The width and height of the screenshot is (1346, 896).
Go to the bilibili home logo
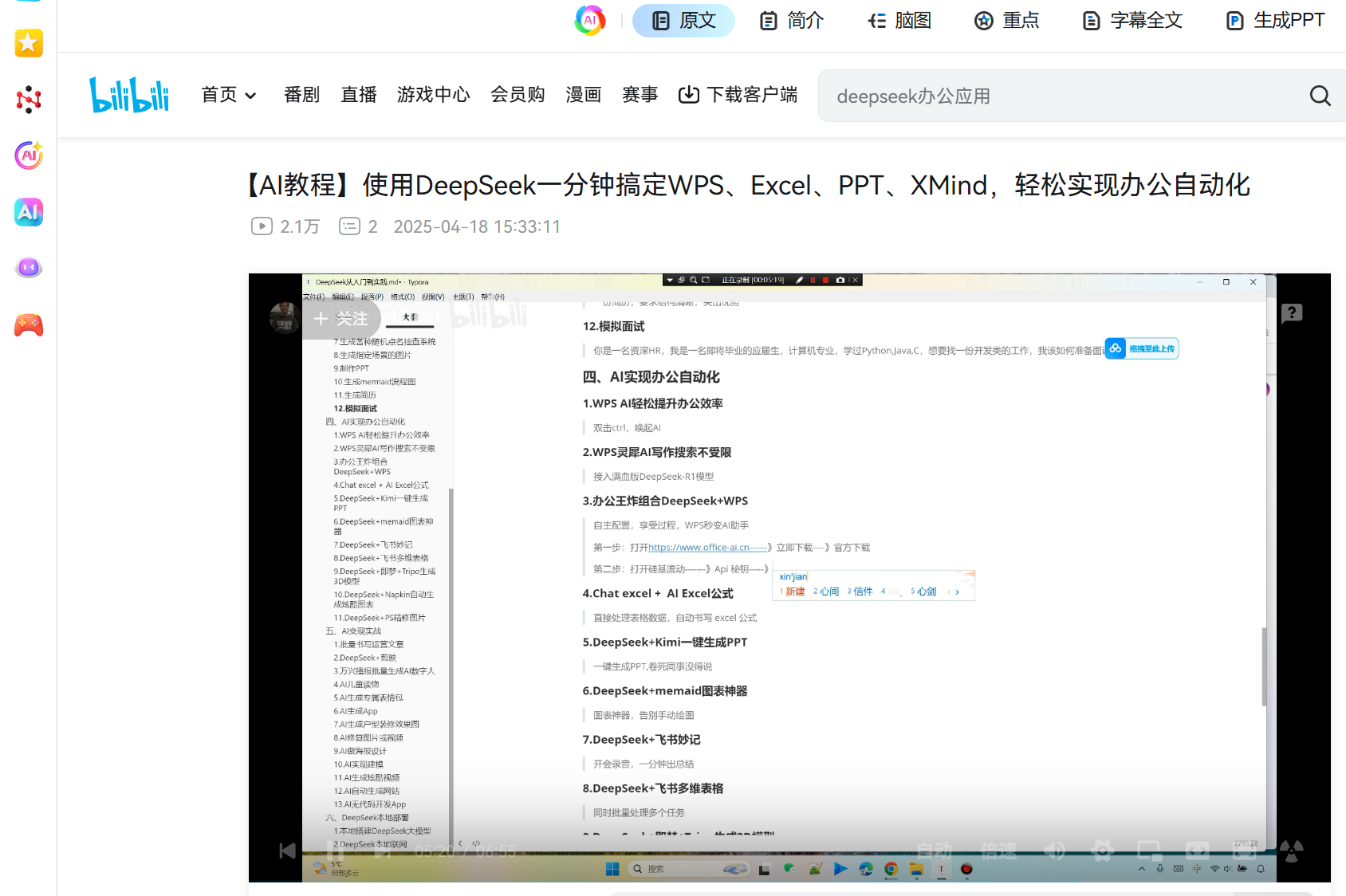click(x=129, y=95)
